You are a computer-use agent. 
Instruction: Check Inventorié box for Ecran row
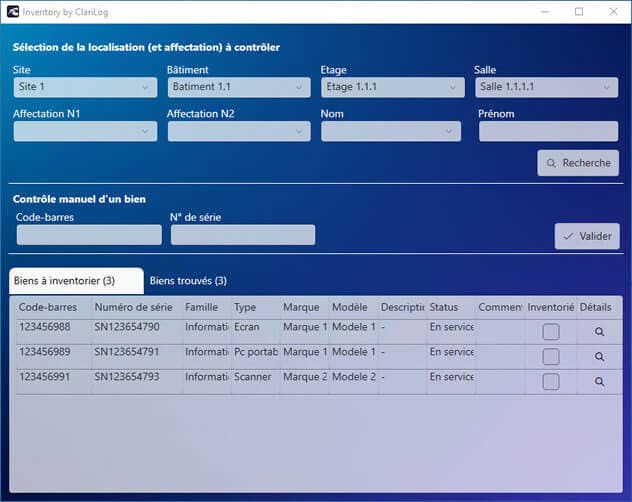coord(550,332)
